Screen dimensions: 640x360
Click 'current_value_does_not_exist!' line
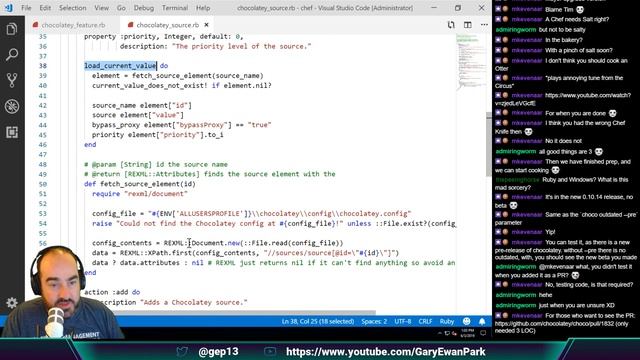[x=182, y=85]
